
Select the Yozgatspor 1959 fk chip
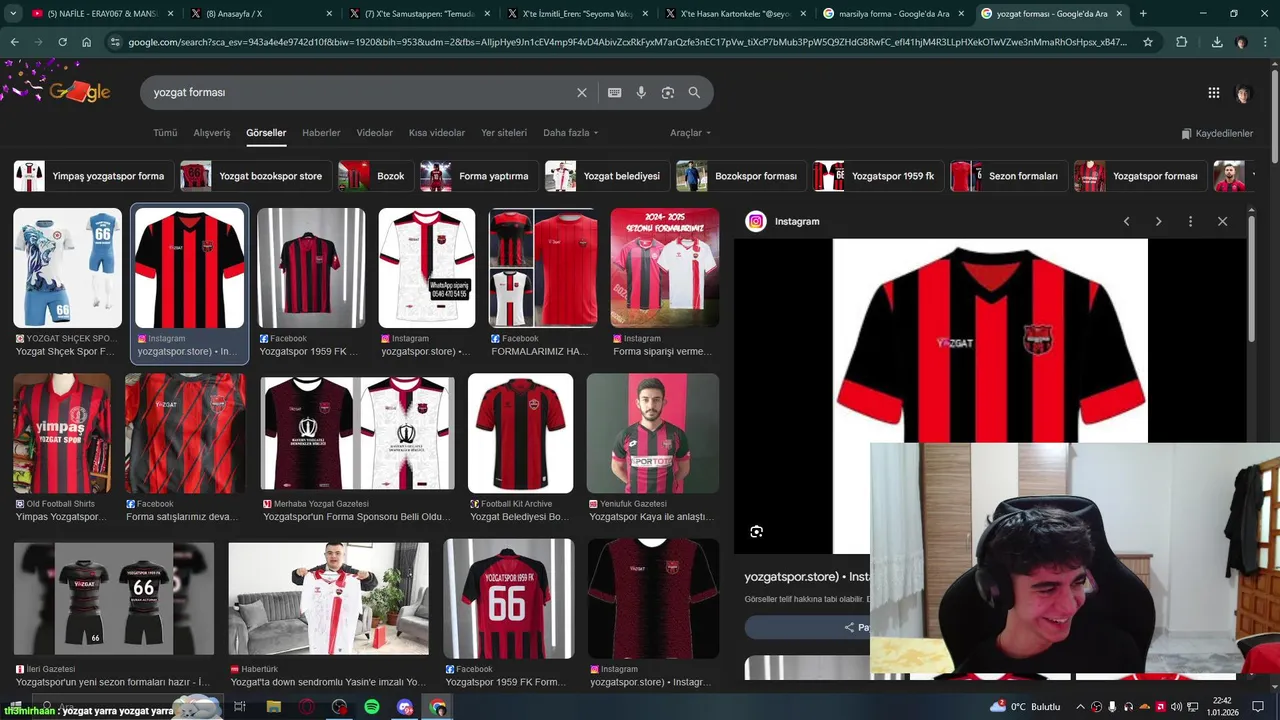coord(878,176)
